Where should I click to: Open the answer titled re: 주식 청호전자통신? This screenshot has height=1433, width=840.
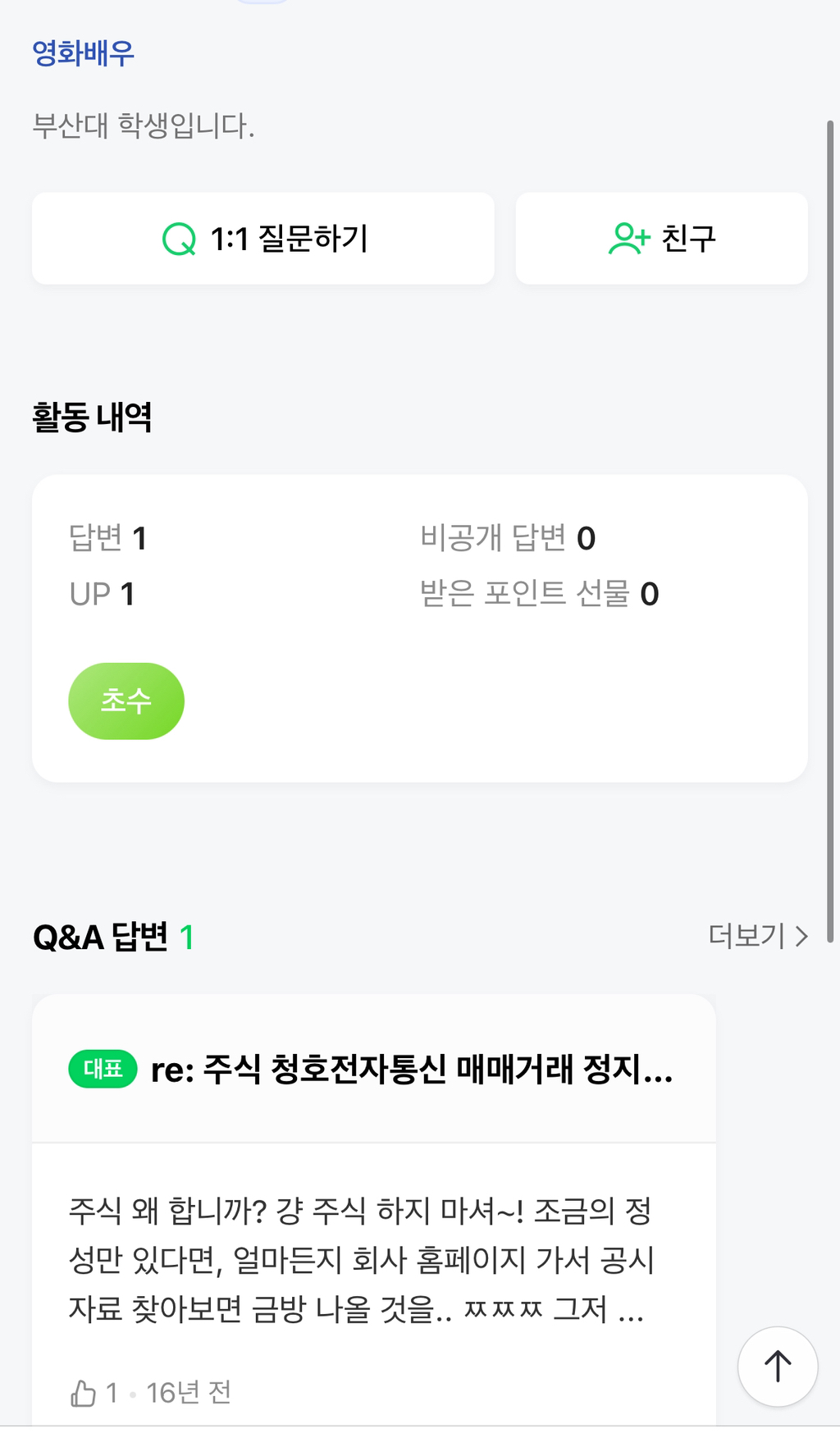coord(412,1069)
